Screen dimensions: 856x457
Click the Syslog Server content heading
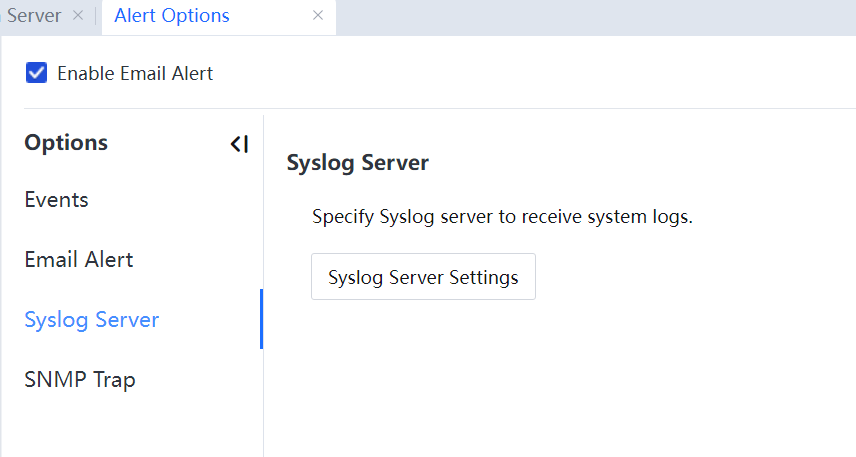[357, 163]
